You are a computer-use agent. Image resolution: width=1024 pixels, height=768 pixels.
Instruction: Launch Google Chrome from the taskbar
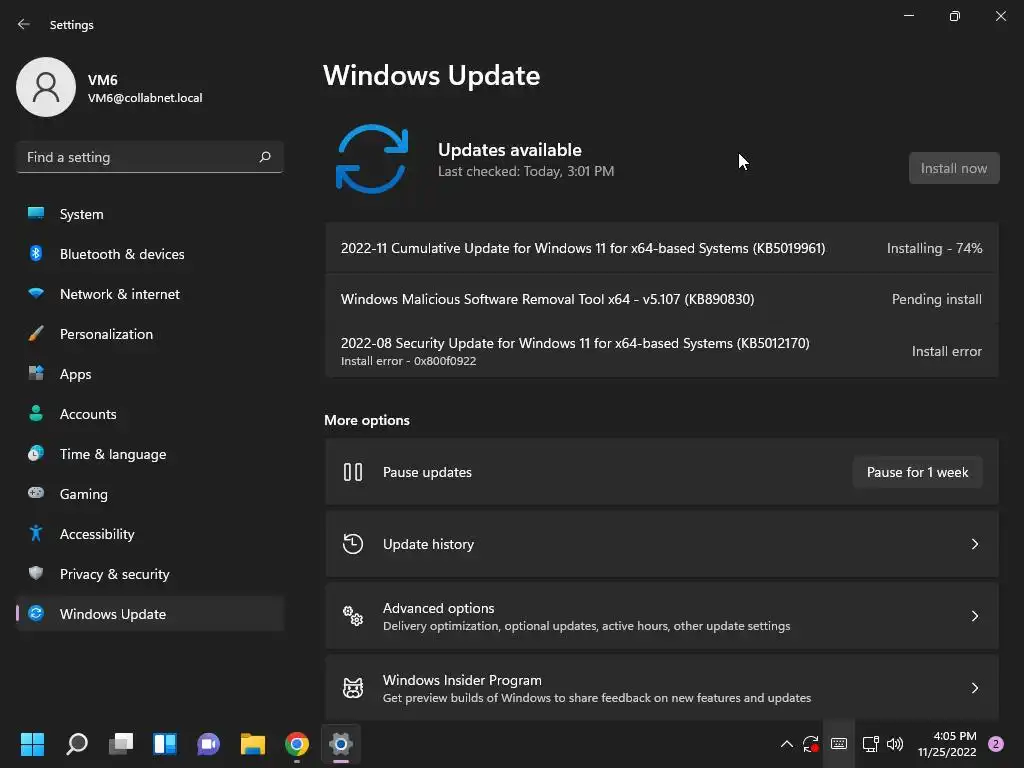[296, 744]
